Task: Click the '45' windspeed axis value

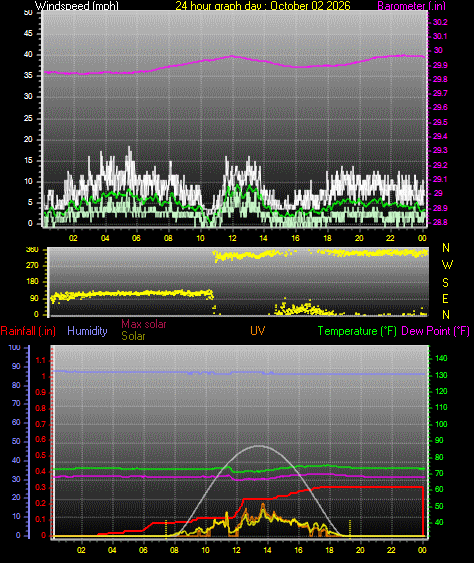Action: [28, 33]
